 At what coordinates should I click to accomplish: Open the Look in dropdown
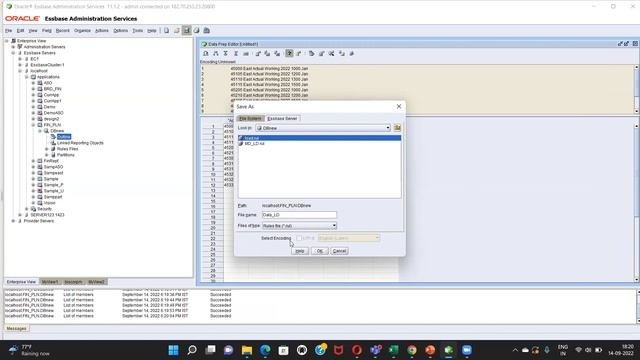[388, 128]
